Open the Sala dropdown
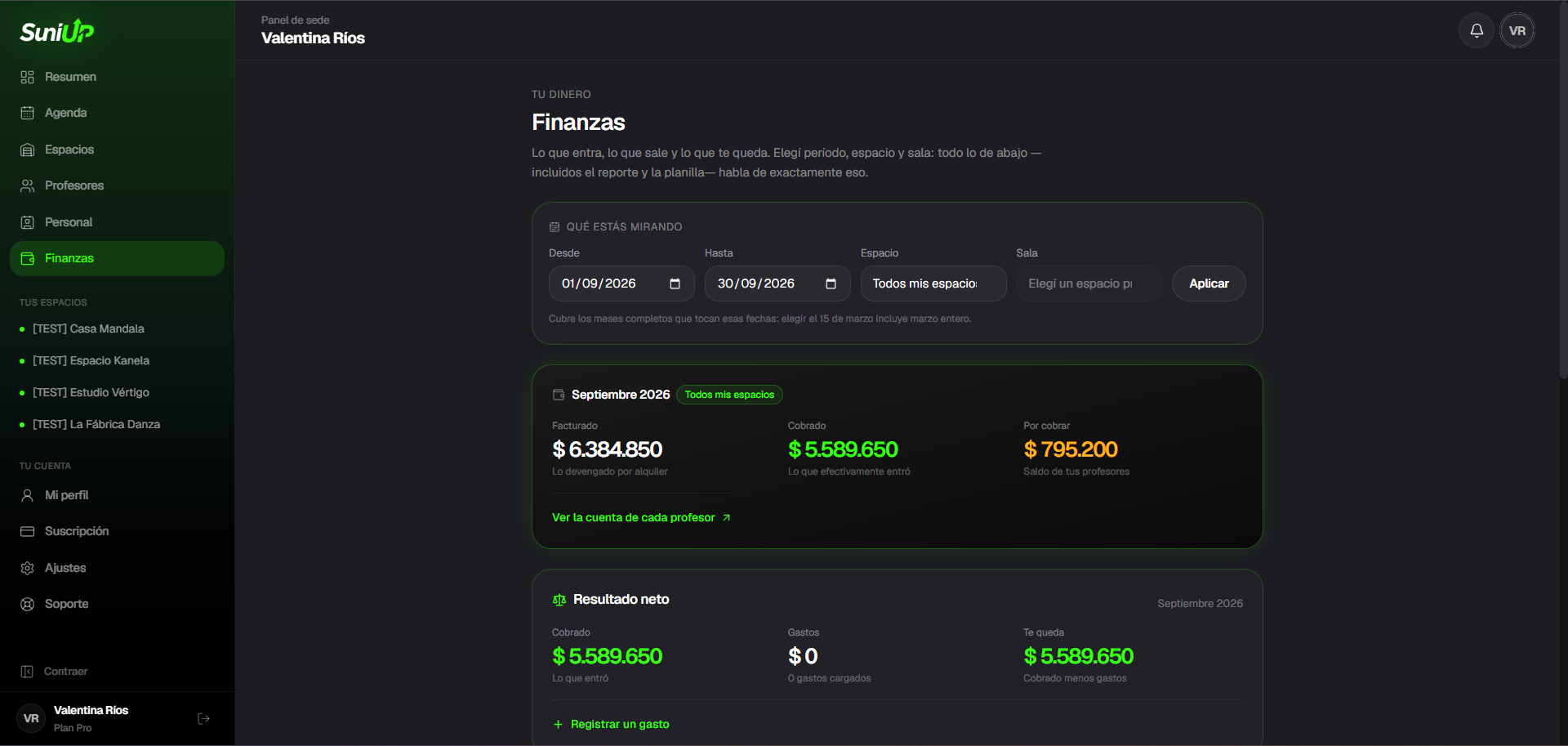 click(1089, 284)
